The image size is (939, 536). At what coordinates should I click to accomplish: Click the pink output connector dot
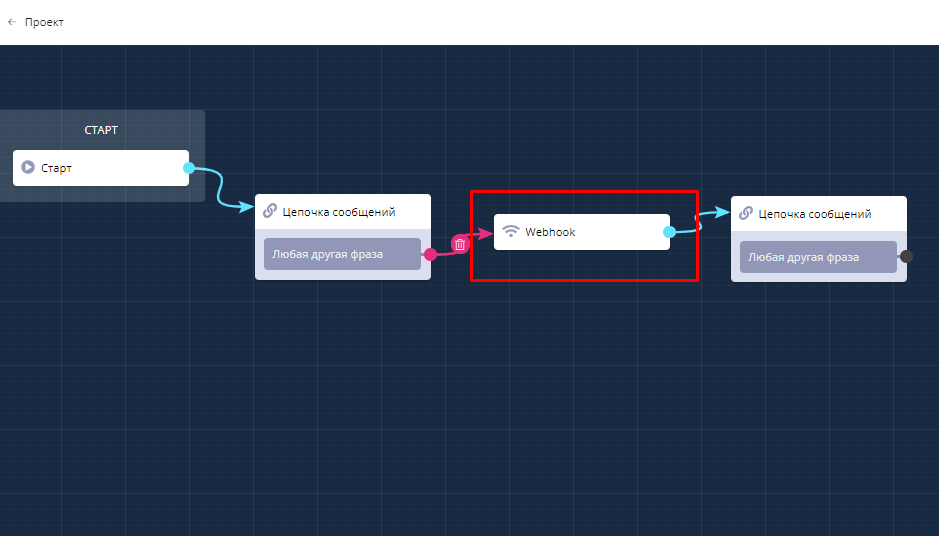(x=431, y=255)
